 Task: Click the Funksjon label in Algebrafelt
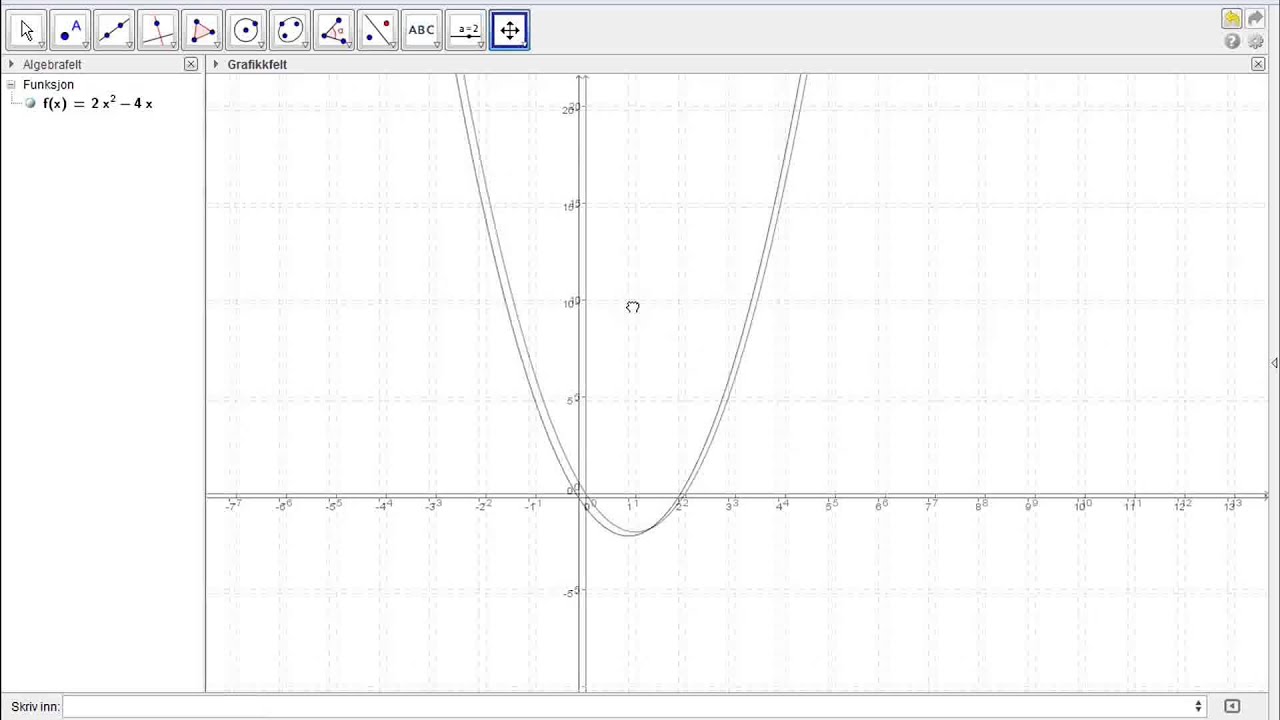tap(48, 85)
